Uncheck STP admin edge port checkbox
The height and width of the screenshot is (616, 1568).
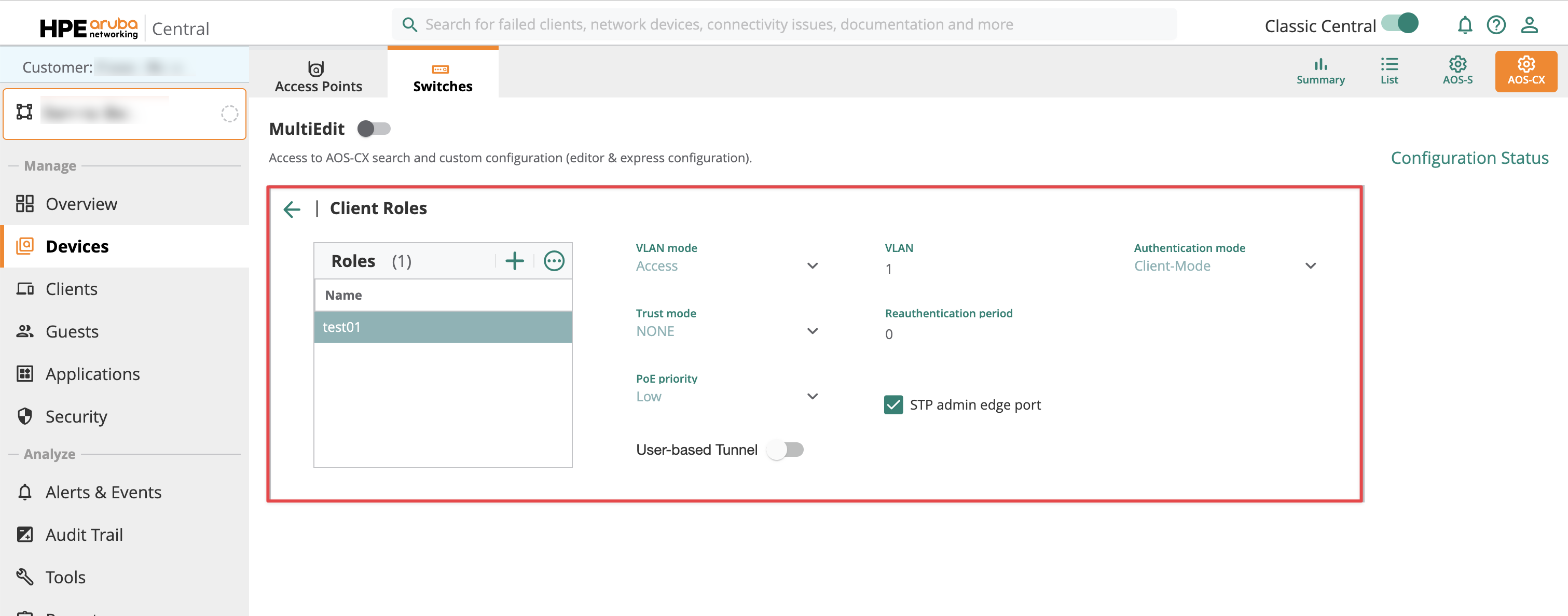point(893,405)
